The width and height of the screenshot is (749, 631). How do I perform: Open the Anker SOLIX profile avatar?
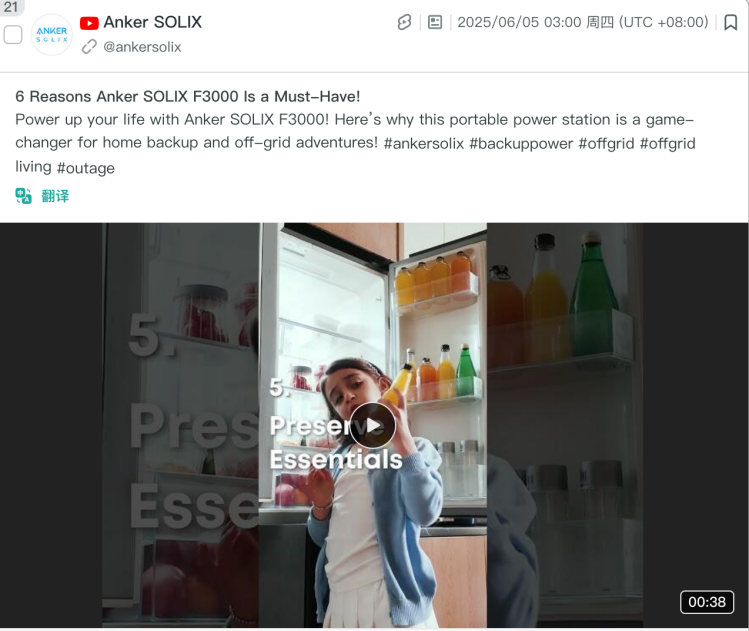52,35
